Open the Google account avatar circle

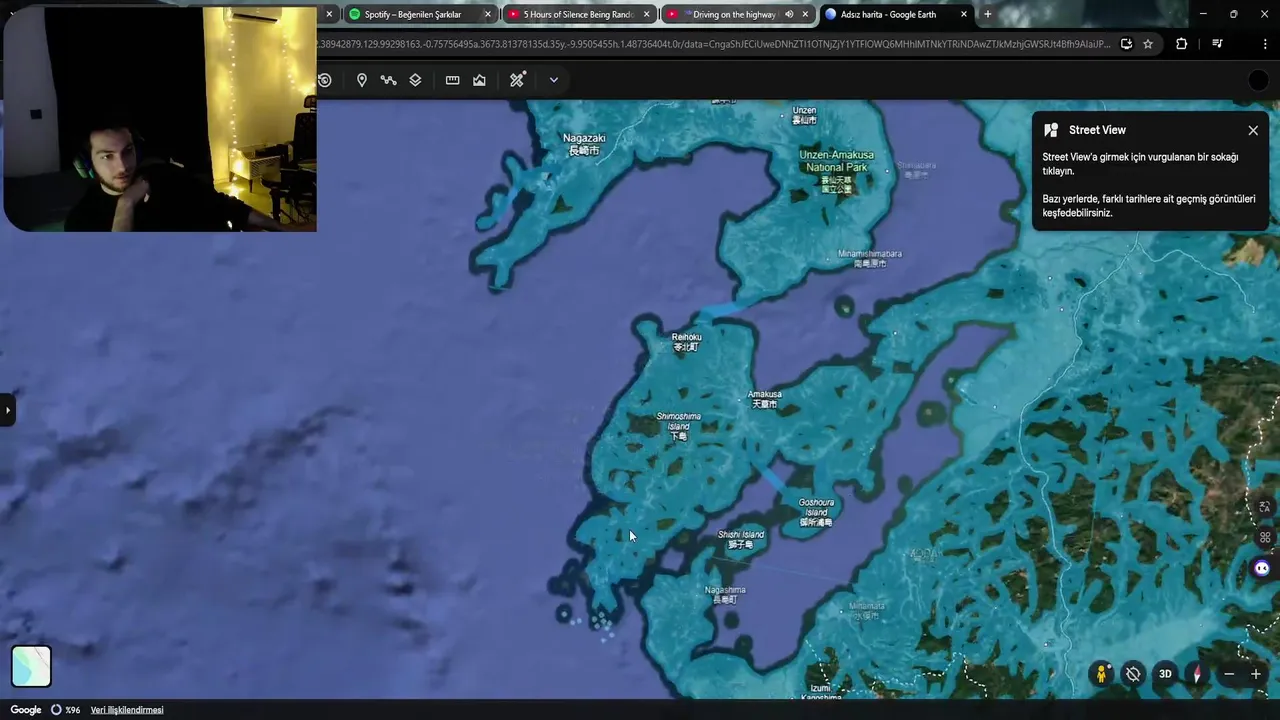[1259, 80]
